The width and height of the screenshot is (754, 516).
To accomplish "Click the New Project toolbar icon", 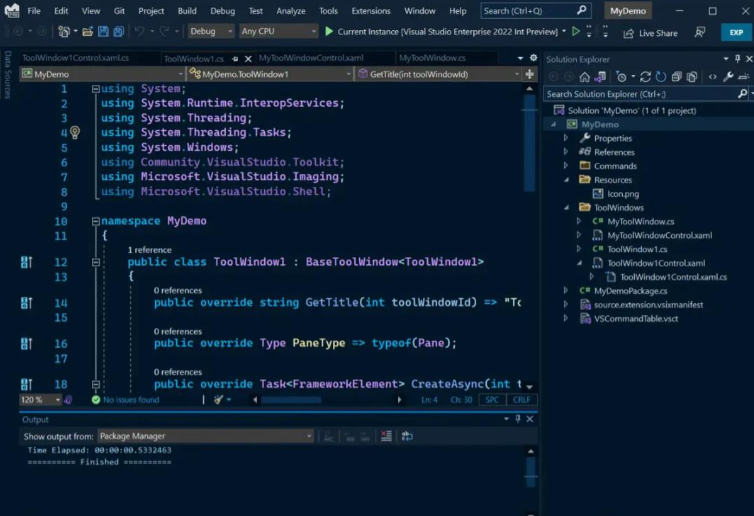I will click(63, 32).
